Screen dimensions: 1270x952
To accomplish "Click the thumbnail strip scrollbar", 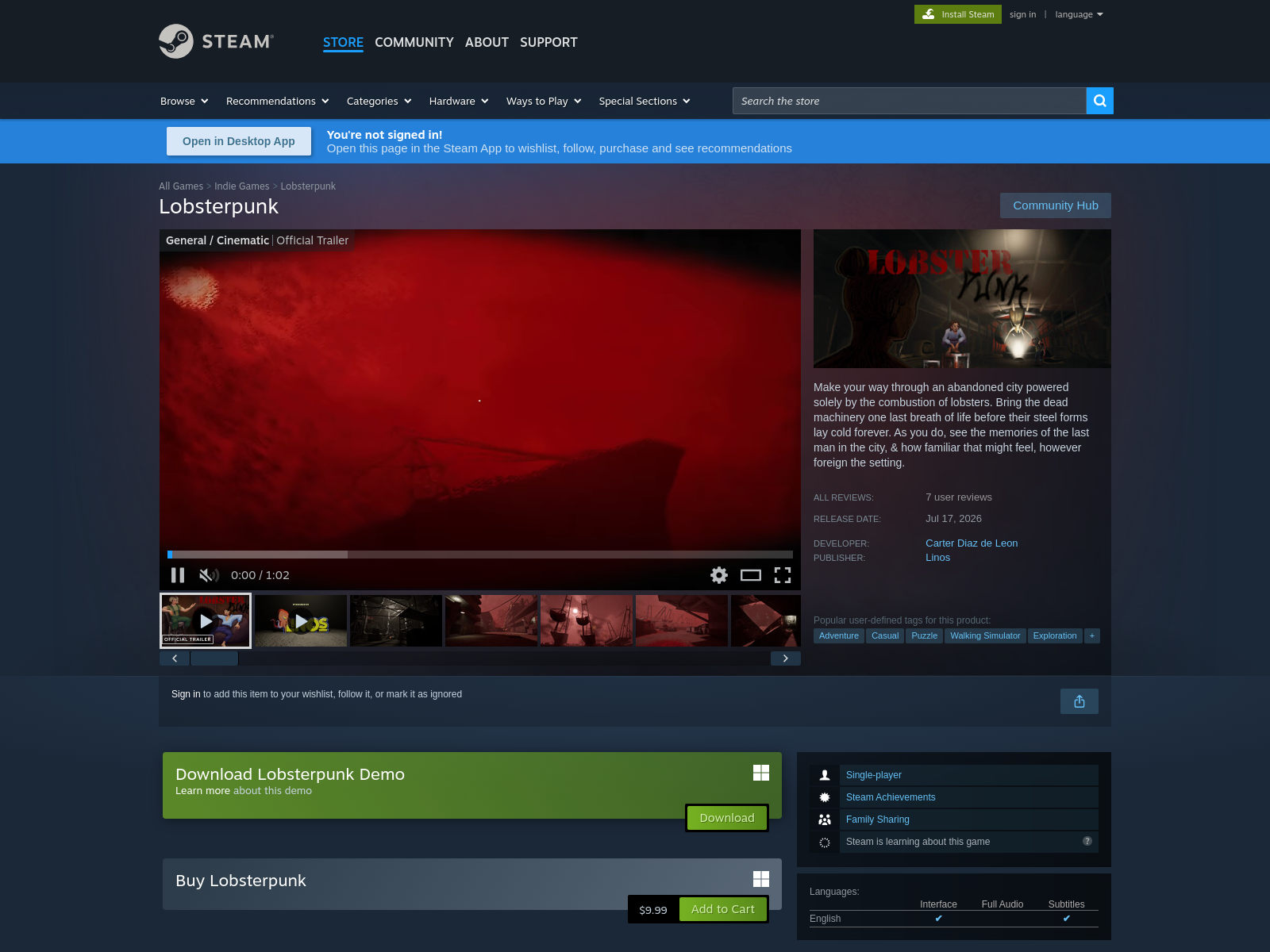I will tap(214, 658).
